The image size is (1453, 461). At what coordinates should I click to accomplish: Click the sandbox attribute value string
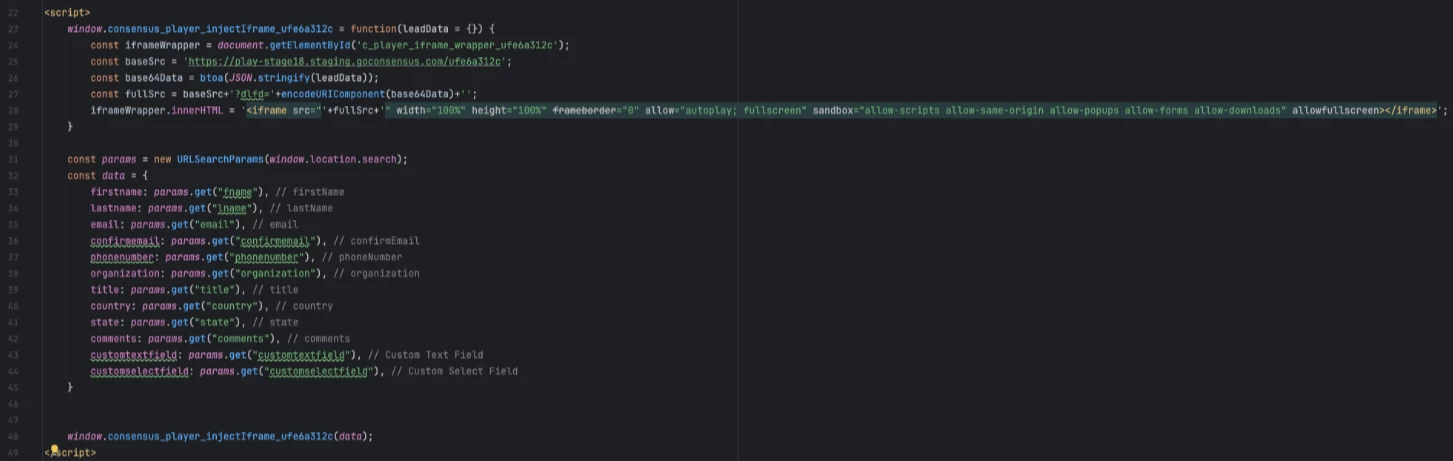pyautogui.click(x=1072, y=110)
